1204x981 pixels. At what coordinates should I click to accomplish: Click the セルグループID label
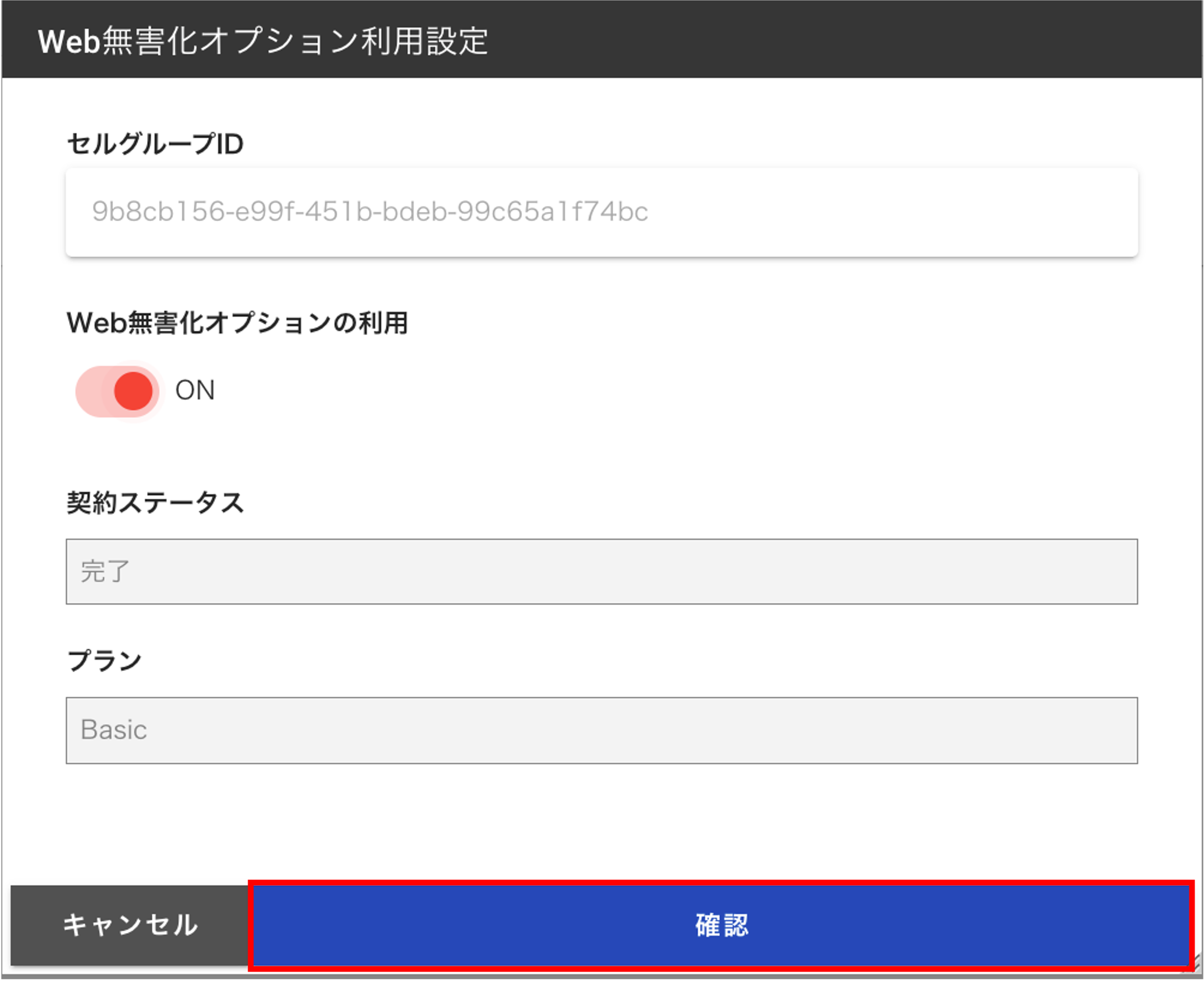[155, 143]
